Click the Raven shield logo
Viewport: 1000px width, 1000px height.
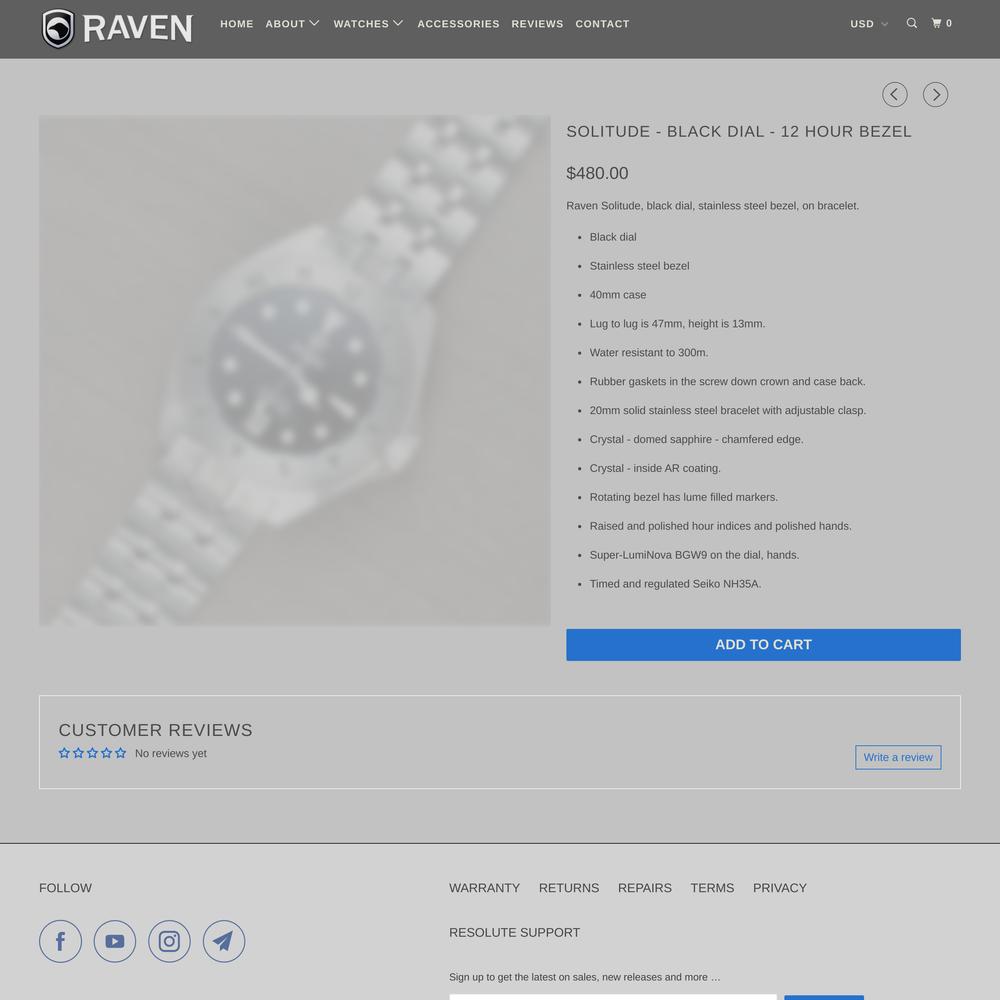tap(58, 29)
